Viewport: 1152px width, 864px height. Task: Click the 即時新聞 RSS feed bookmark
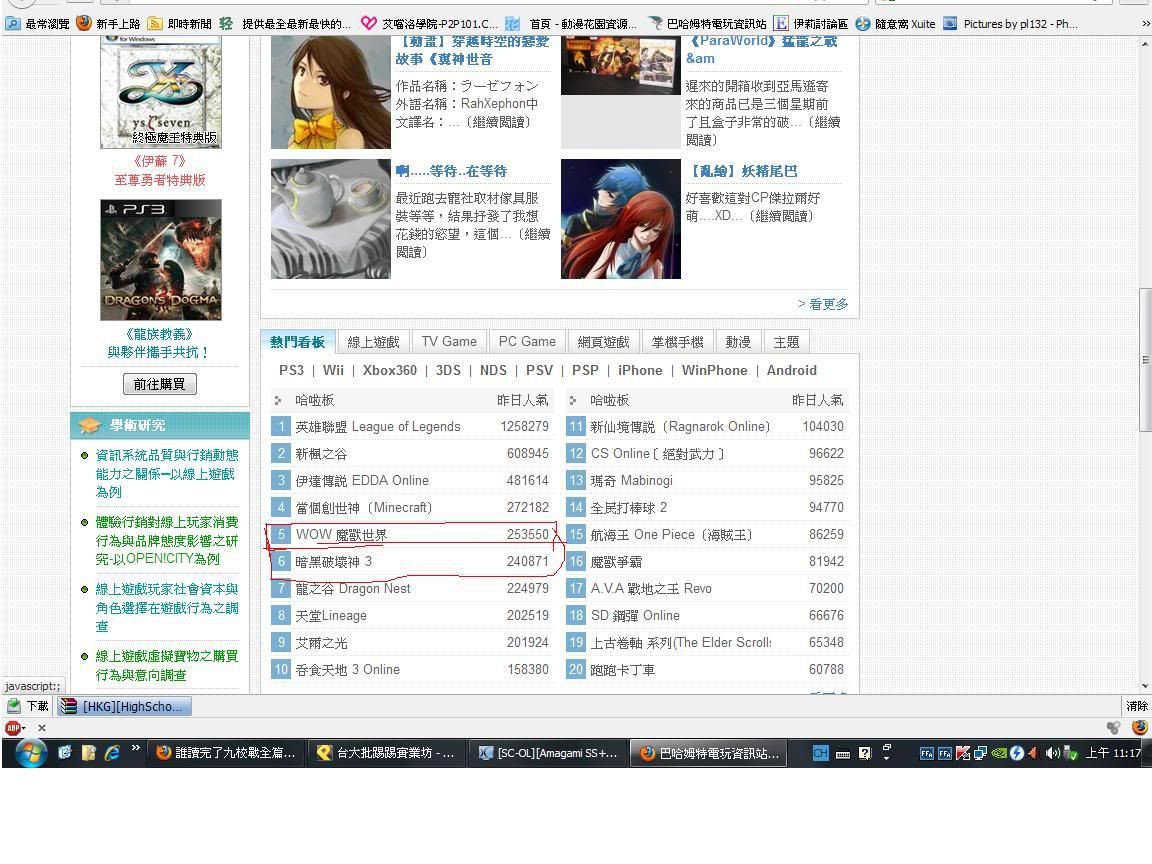179,23
